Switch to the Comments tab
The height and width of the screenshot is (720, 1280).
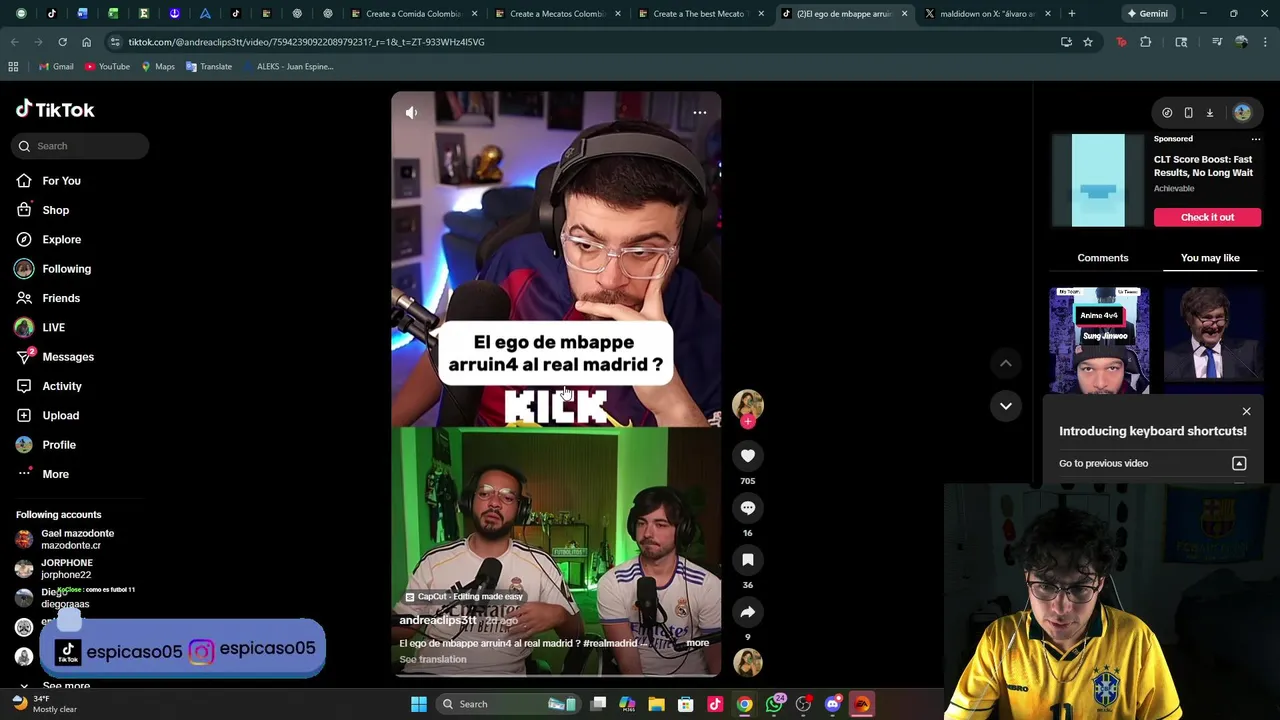[x=1102, y=258]
